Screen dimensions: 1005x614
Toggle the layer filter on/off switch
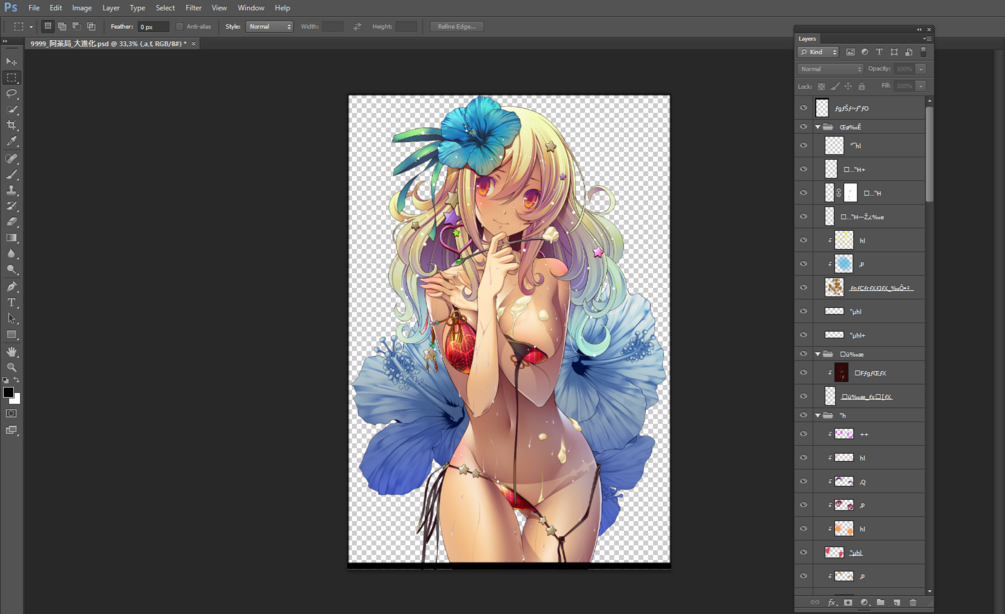pos(923,52)
